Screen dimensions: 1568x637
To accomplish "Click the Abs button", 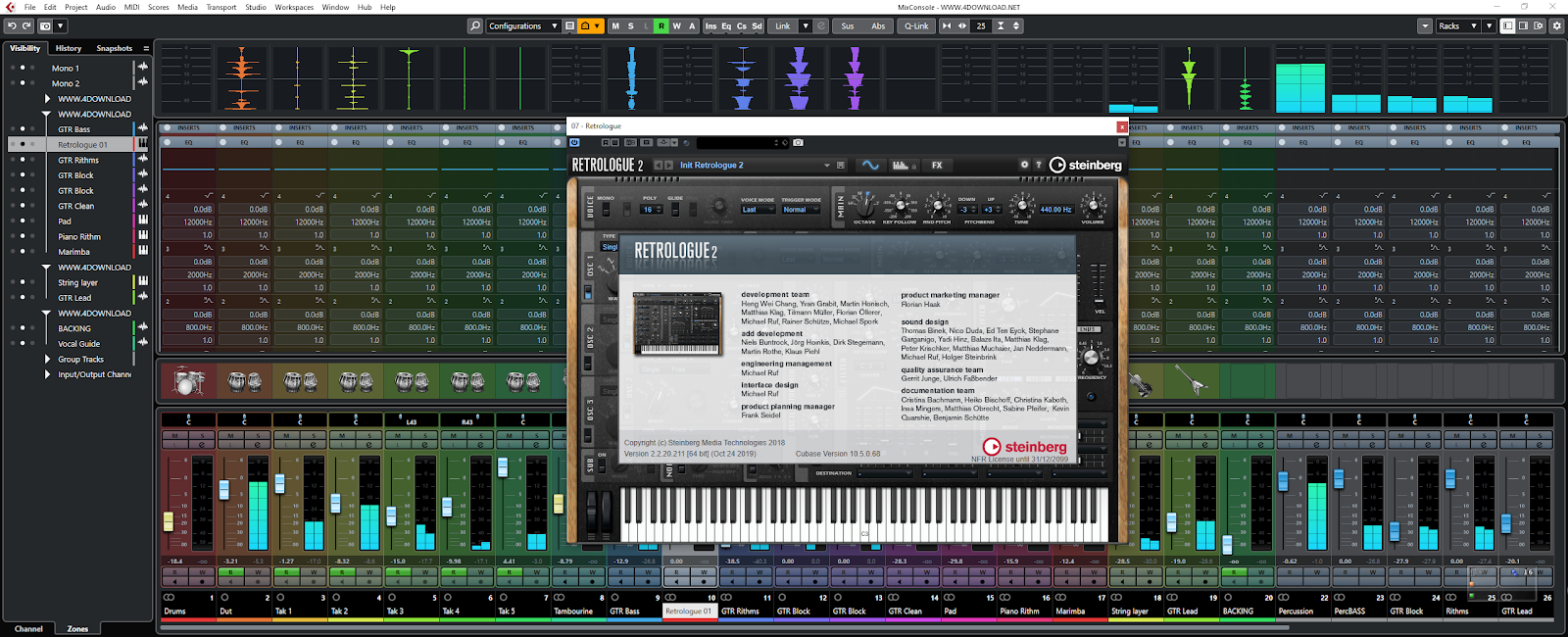I will pos(878,26).
